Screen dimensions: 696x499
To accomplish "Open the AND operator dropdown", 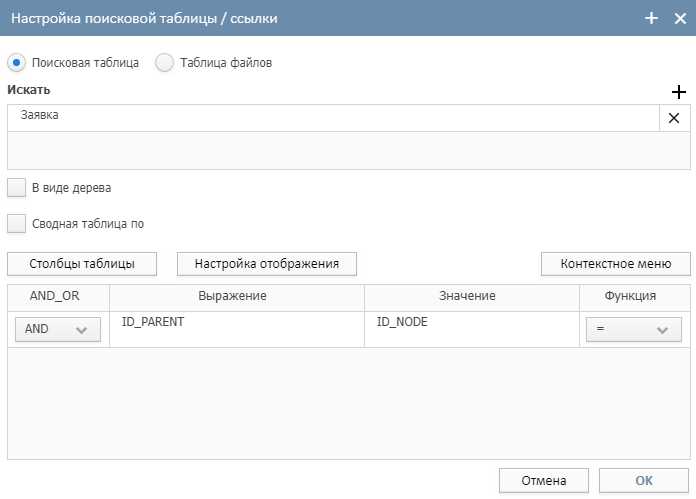I will [58, 329].
